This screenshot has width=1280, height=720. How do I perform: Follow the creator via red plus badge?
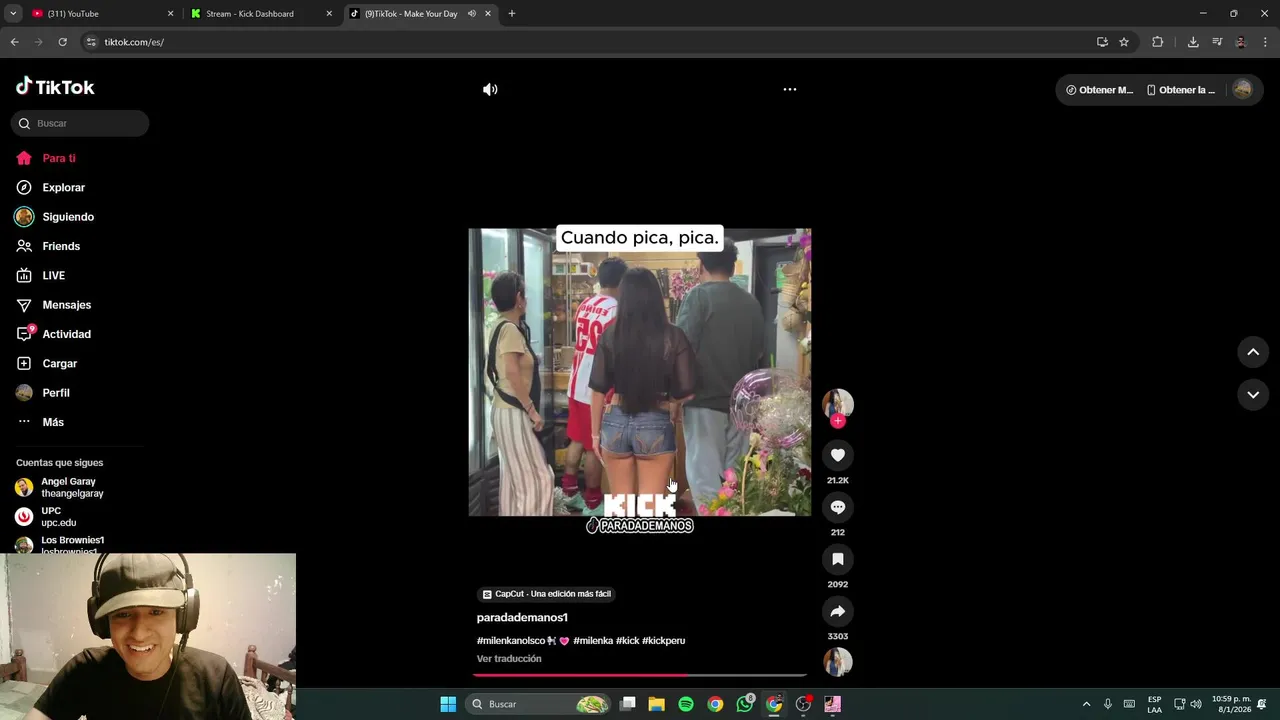[x=838, y=421]
